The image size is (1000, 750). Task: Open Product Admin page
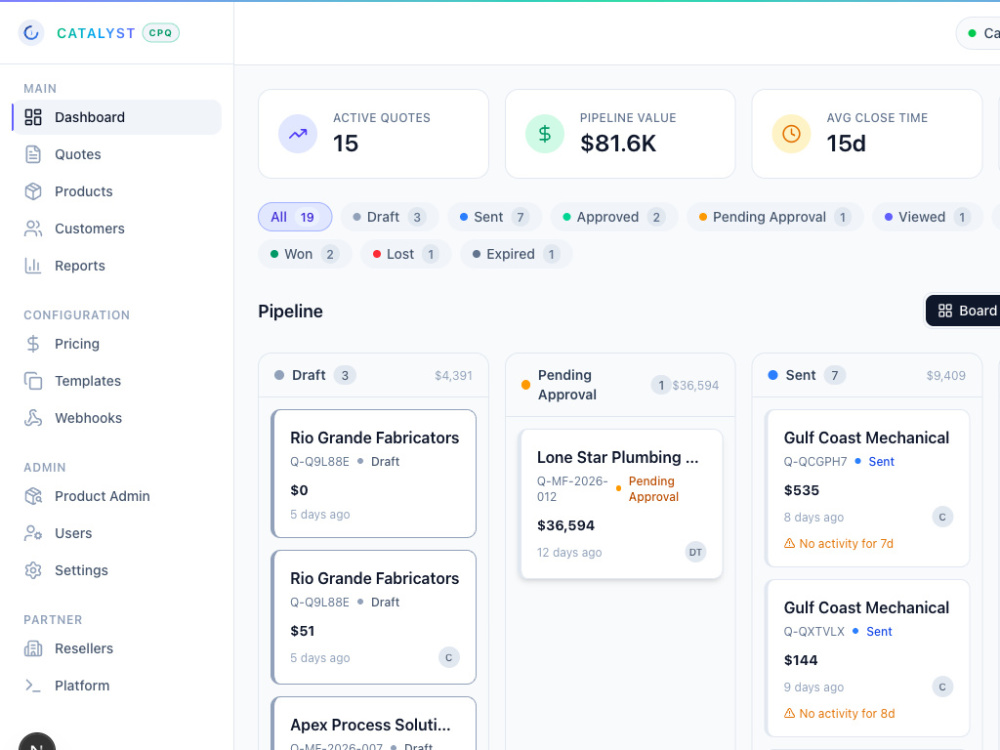[117, 496]
